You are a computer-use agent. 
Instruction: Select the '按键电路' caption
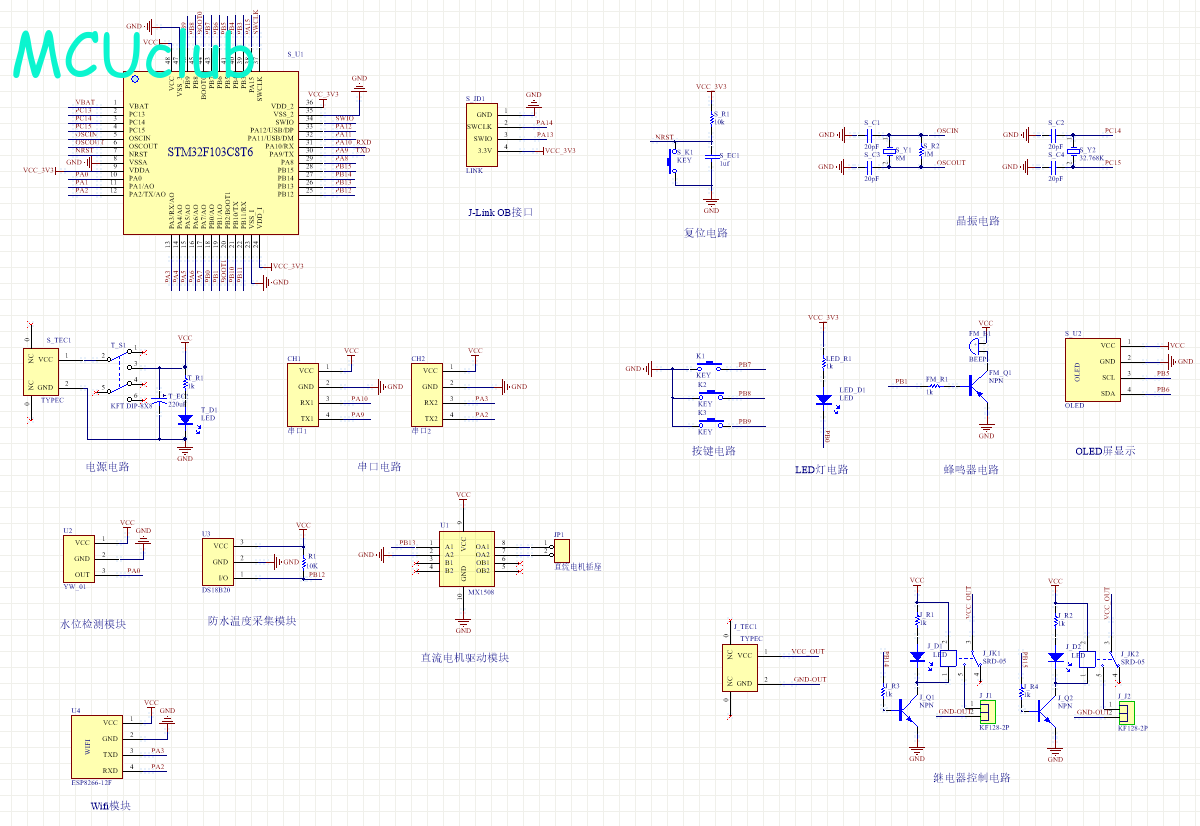713,450
